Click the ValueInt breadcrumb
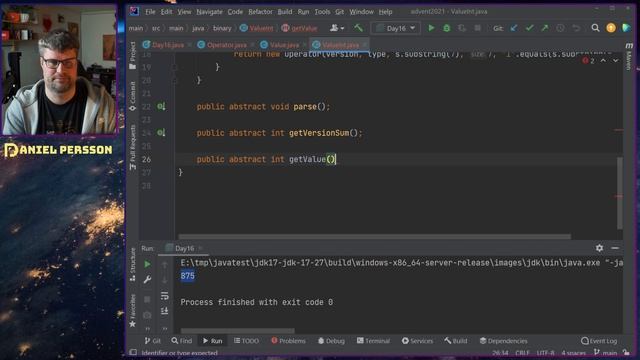The height and width of the screenshot is (360, 640). [257, 28]
